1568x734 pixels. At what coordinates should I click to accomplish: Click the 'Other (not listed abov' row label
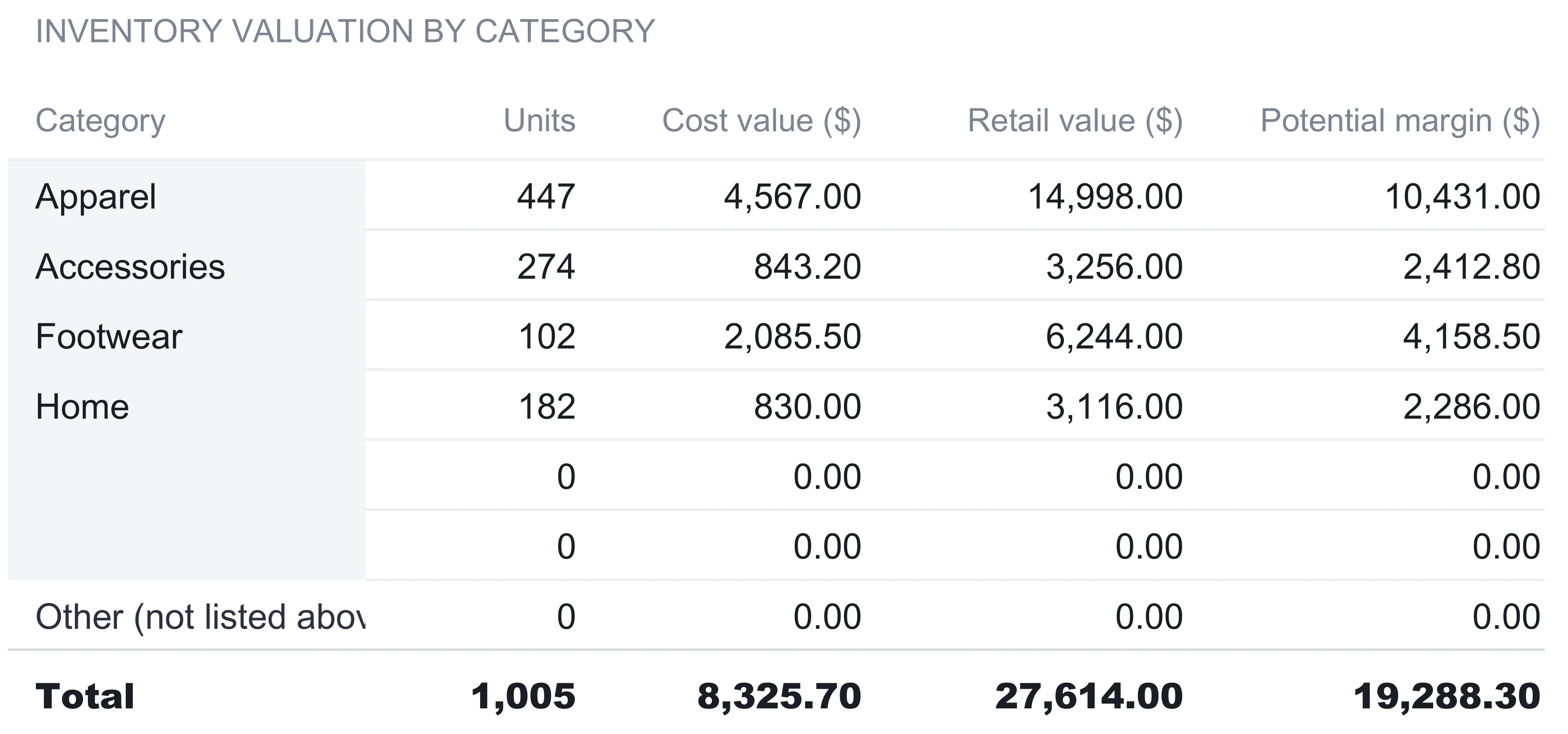tap(200, 617)
